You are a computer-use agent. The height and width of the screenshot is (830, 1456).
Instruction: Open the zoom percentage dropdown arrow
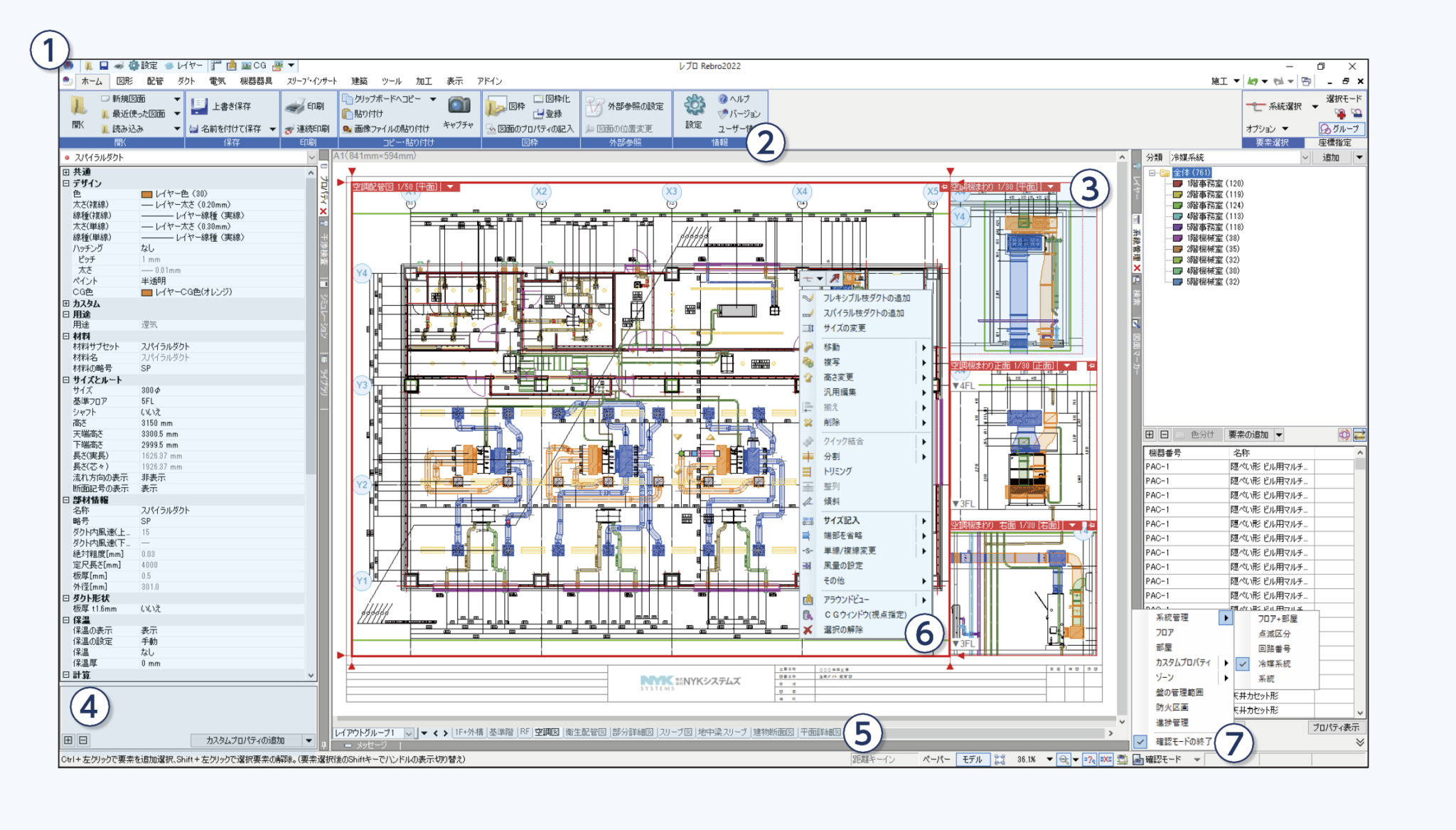pos(1049,760)
